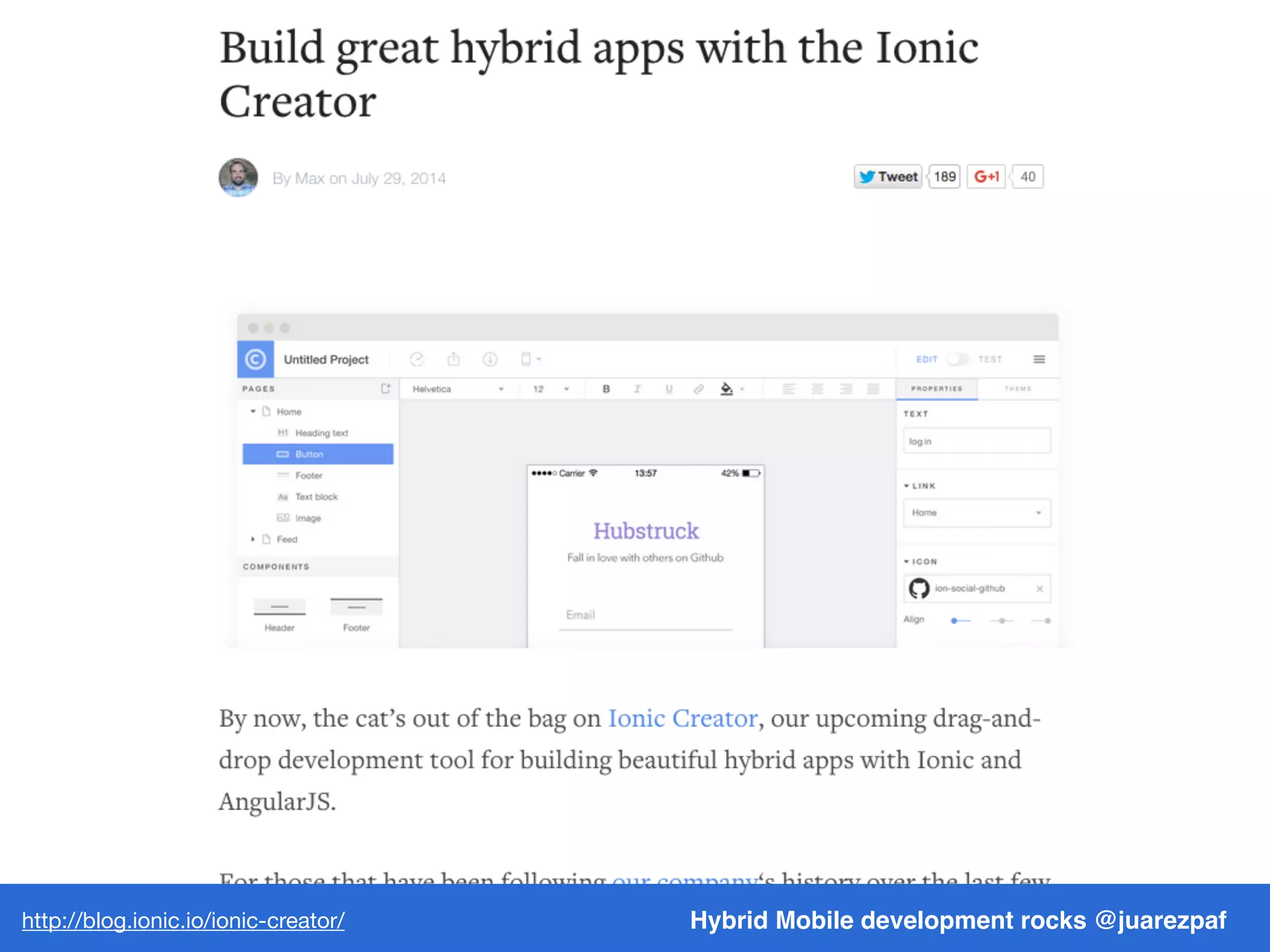
Task: Click the Untitled Project title
Action: click(x=326, y=359)
